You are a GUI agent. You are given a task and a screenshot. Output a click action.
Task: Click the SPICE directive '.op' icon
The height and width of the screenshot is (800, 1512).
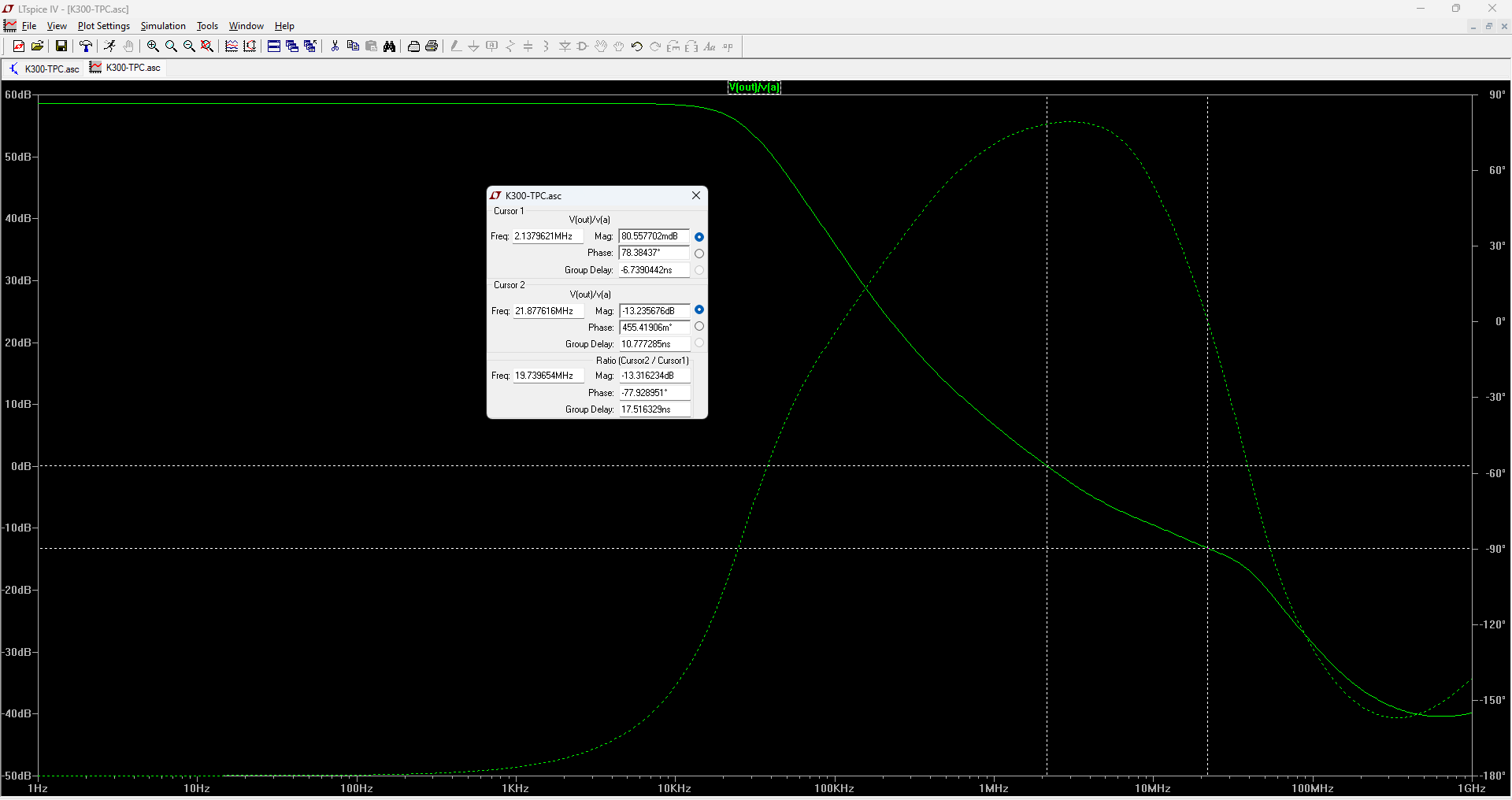(x=728, y=46)
